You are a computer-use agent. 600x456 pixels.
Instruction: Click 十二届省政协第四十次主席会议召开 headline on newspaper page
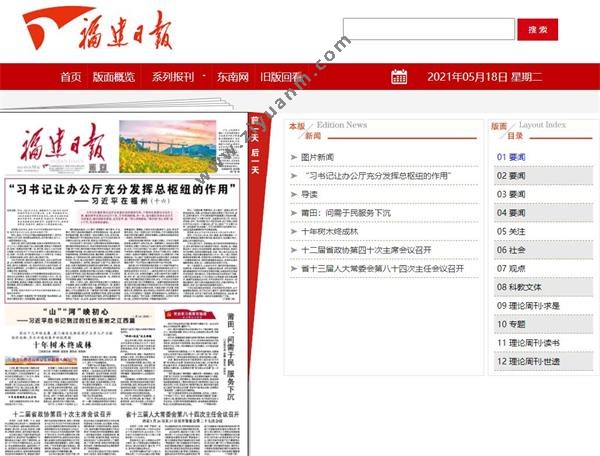62,414
